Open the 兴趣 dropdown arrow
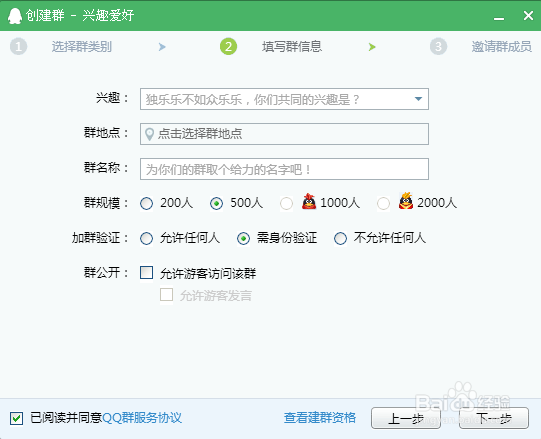The image size is (541, 439). pyautogui.click(x=419, y=99)
